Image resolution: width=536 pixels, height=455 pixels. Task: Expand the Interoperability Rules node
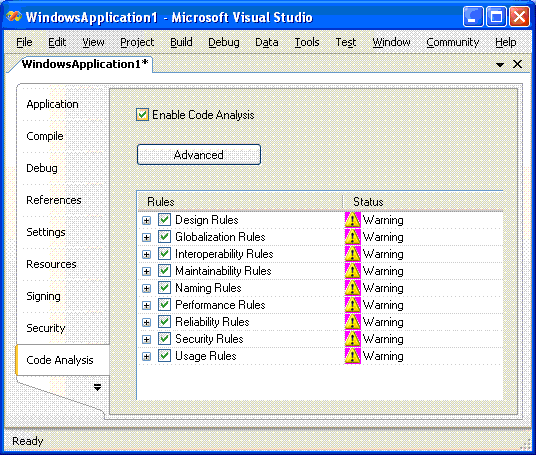point(146,254)
